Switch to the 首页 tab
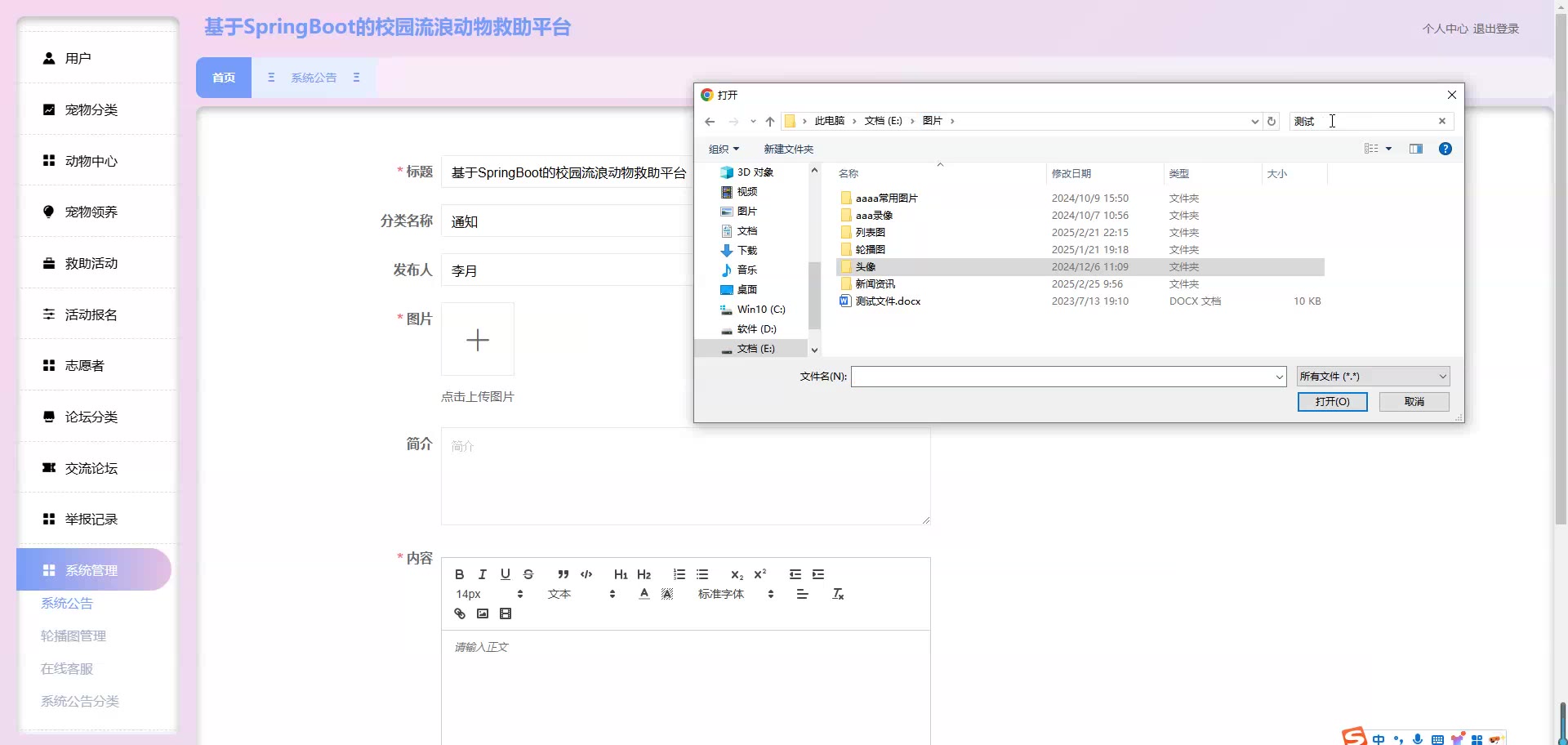Image resolution: width=1568 pixels, height=745 pixels. point(224,78)
